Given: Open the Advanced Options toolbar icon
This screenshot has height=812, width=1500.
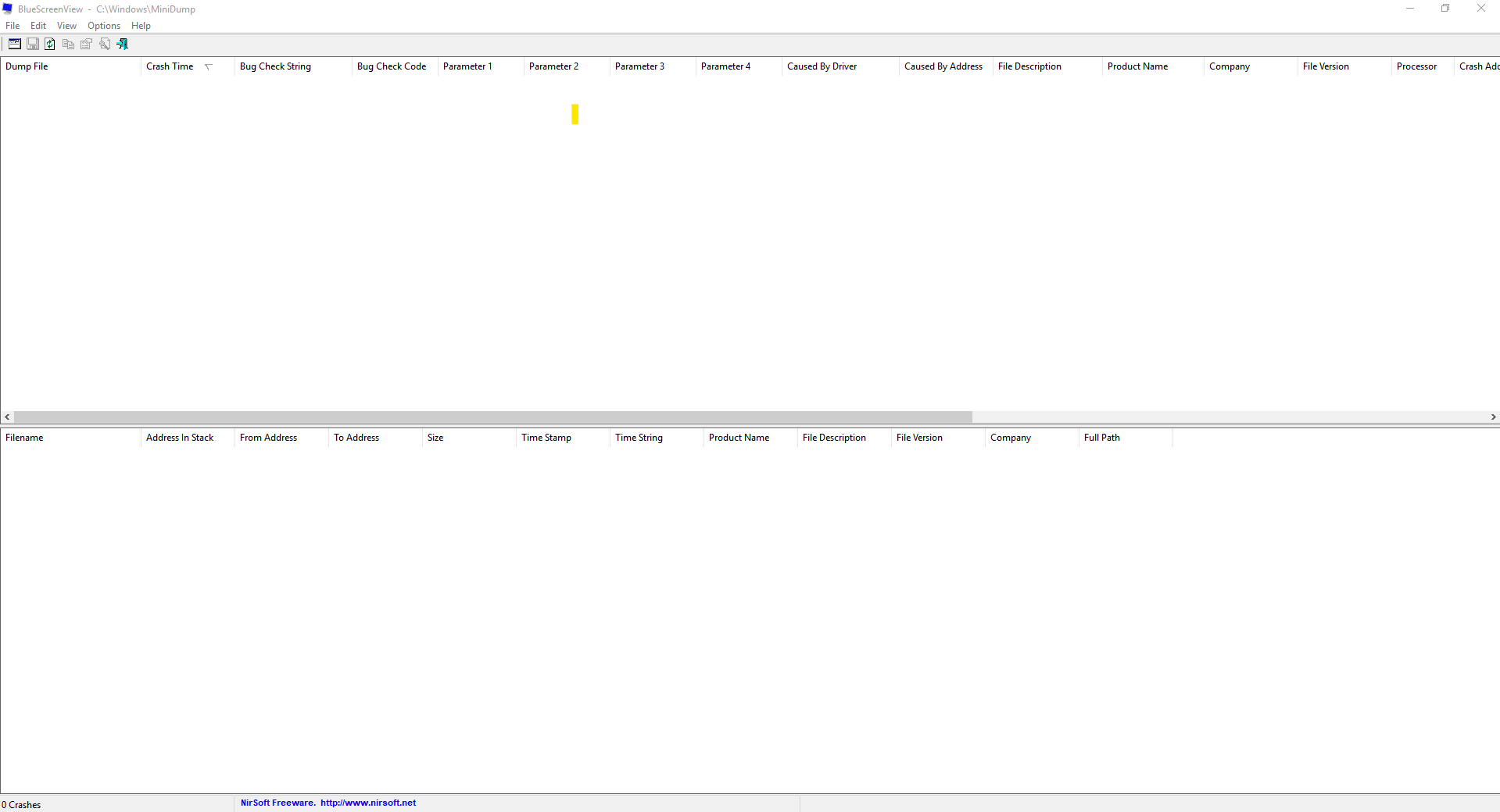Looking at the screenshot, I should [15, 45].
